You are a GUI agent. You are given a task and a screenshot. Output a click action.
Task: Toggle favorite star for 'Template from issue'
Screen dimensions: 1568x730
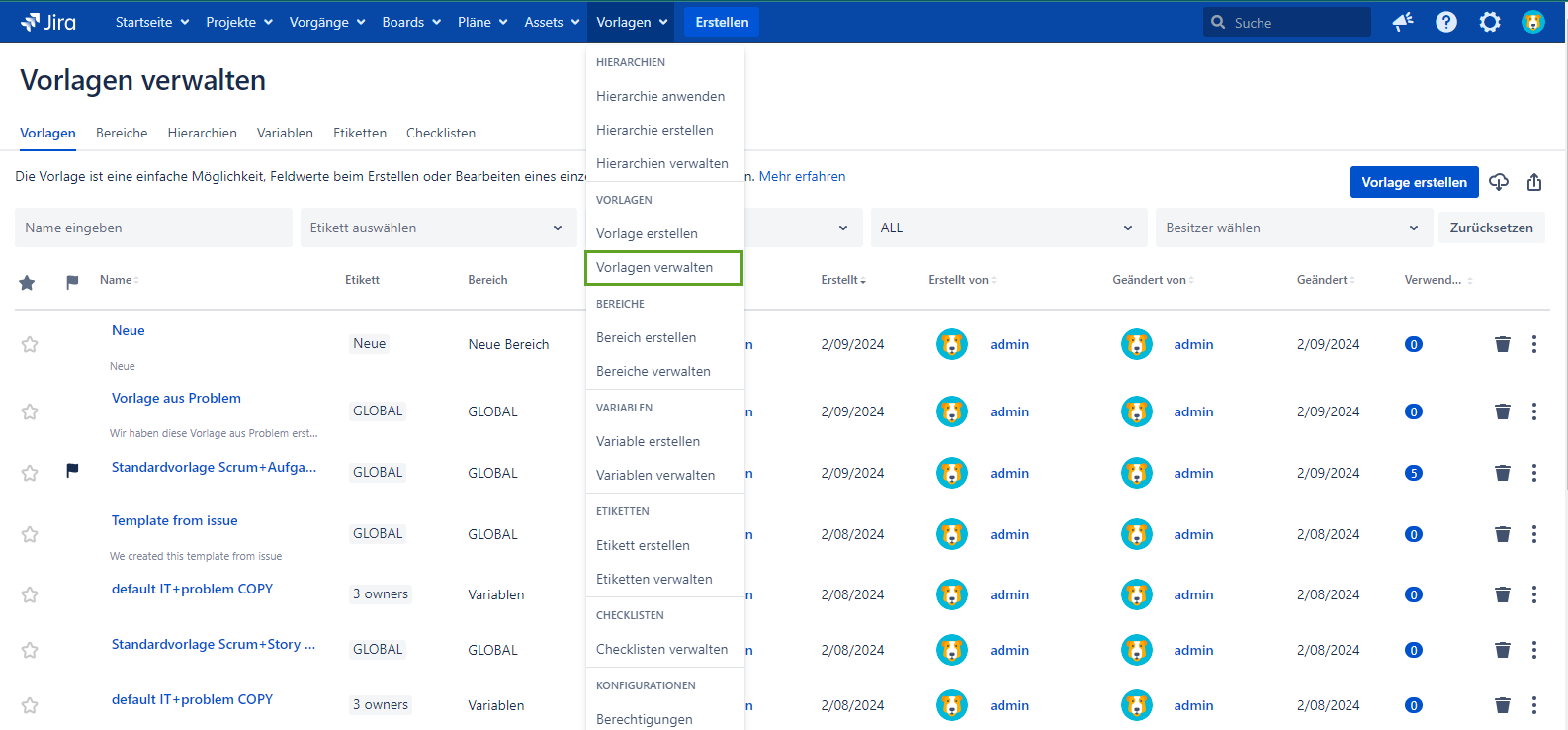30,534
